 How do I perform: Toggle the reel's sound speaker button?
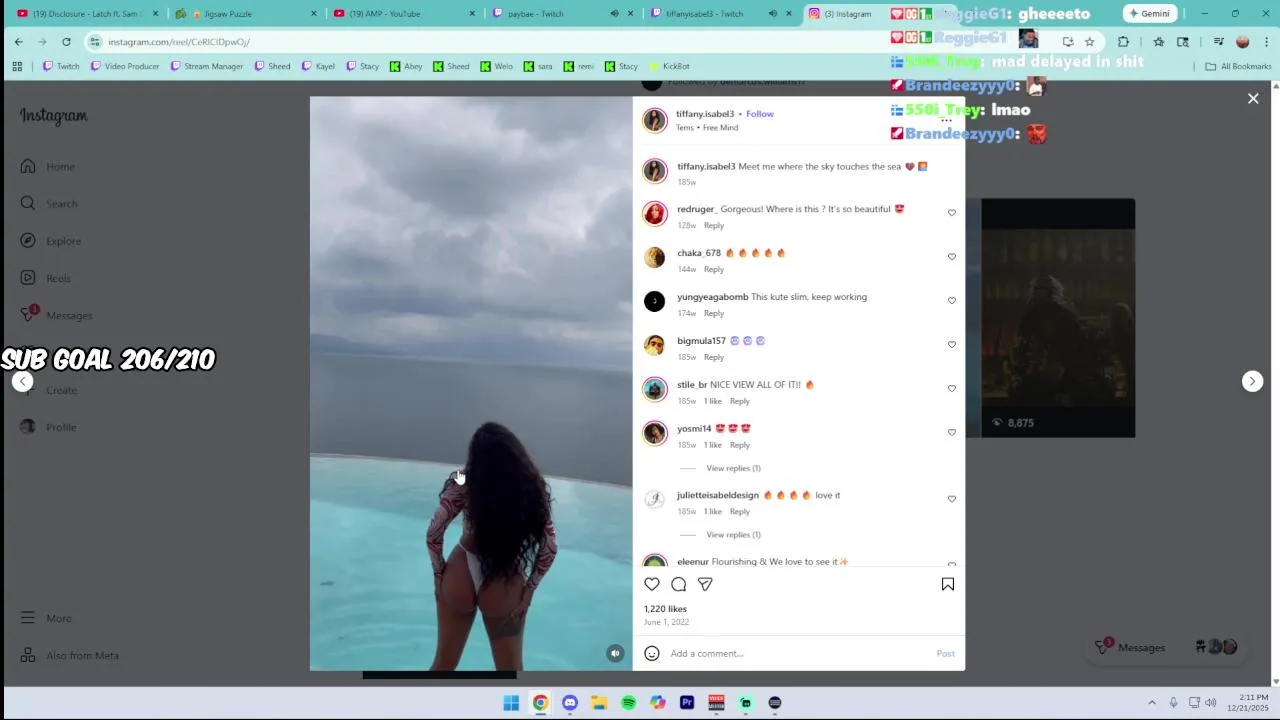coord(615,653)
